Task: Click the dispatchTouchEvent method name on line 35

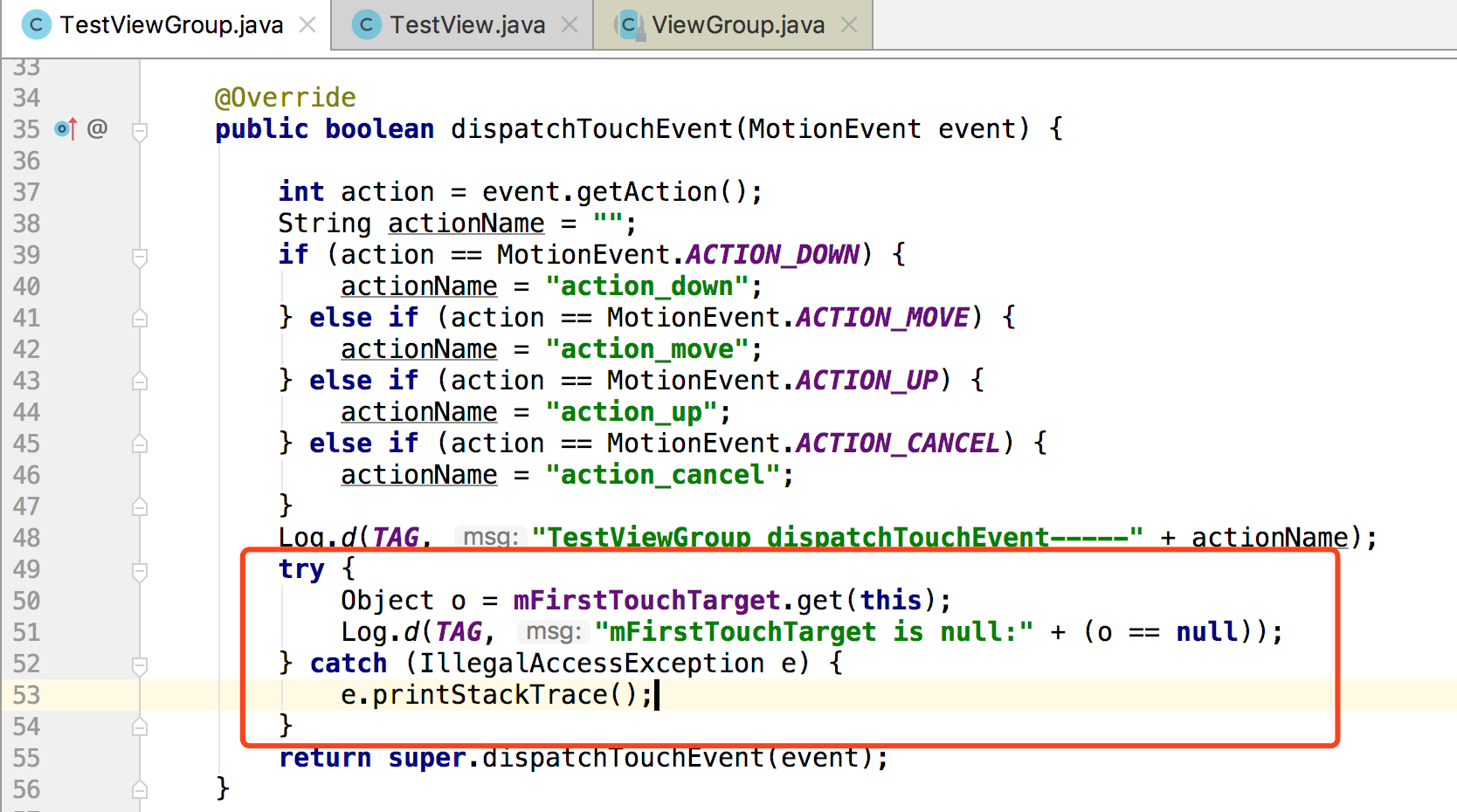Action: coord(591,128)
